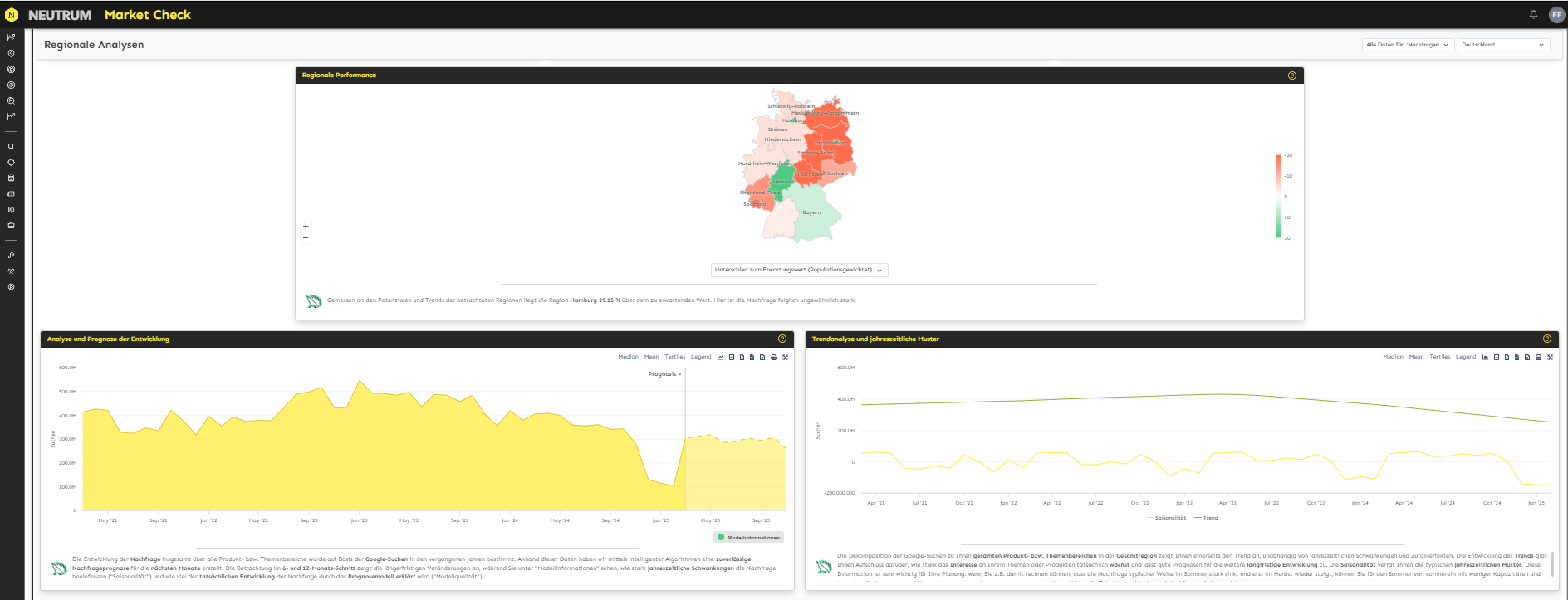Open the notifications bell in header
The image size is (1568, 600).
point(1533,14)
